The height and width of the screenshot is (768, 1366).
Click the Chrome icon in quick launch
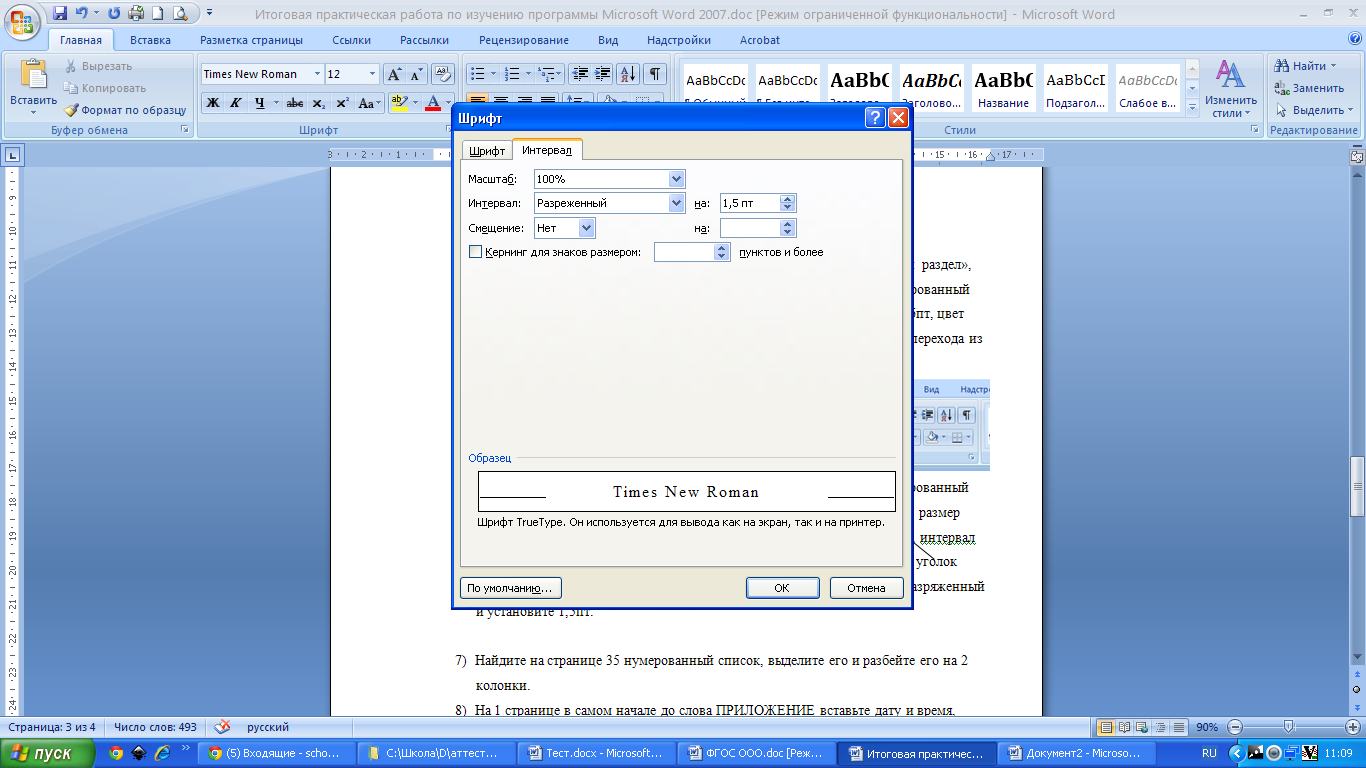[x=116, y=753]
